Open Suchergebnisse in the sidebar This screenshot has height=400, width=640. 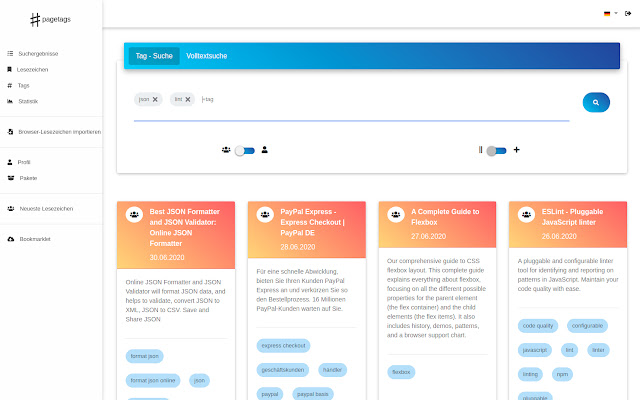click(38, 53)
